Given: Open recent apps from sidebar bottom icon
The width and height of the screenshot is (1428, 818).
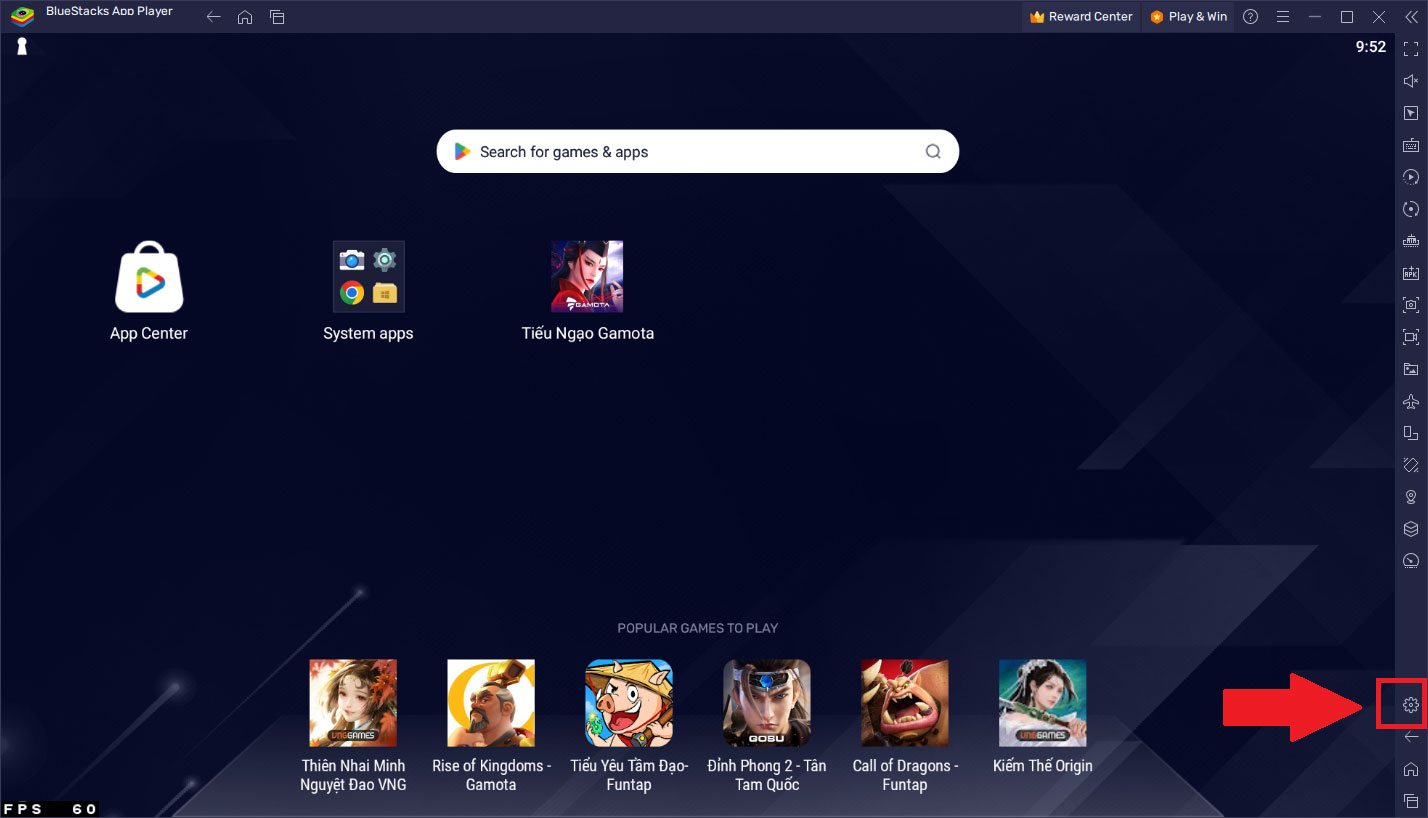Looking at the screenshot, I should (1410, 800).
